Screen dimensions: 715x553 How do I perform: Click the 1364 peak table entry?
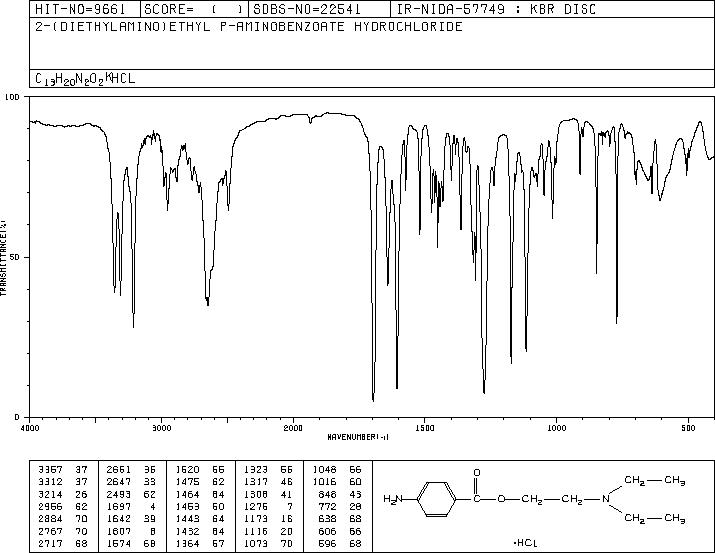click(200, 543)
